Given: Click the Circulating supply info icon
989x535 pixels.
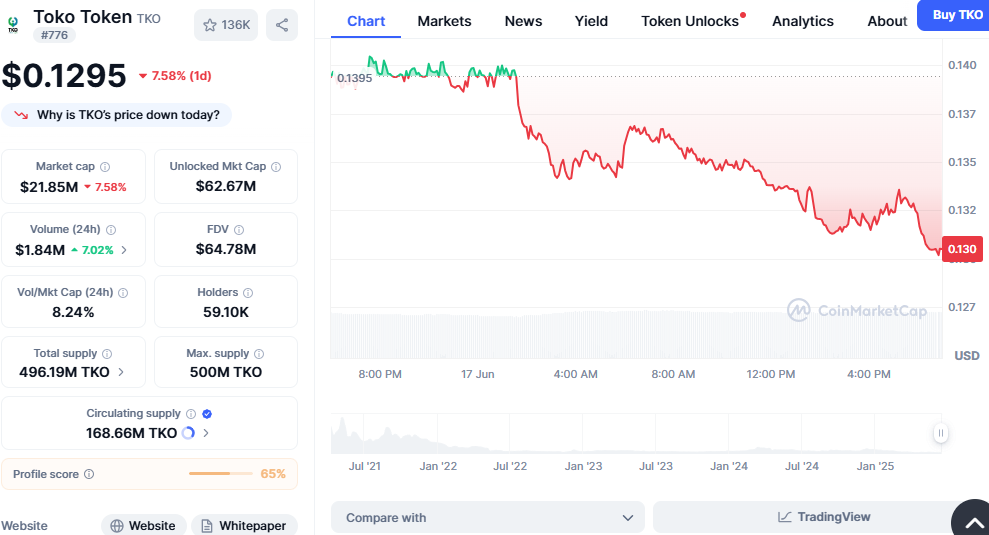Looking at the screenshot, I should [x=190, y=414].
